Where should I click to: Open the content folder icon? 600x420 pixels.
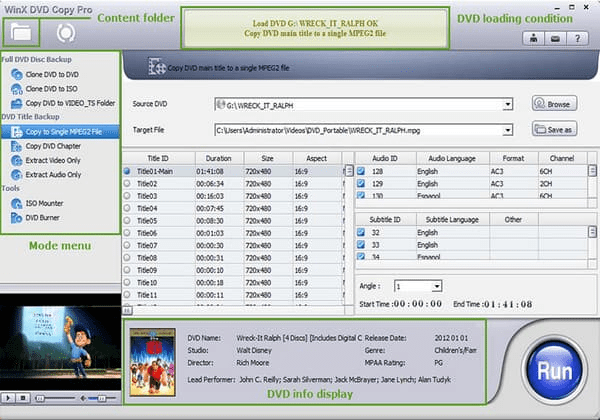coord(22,32)
